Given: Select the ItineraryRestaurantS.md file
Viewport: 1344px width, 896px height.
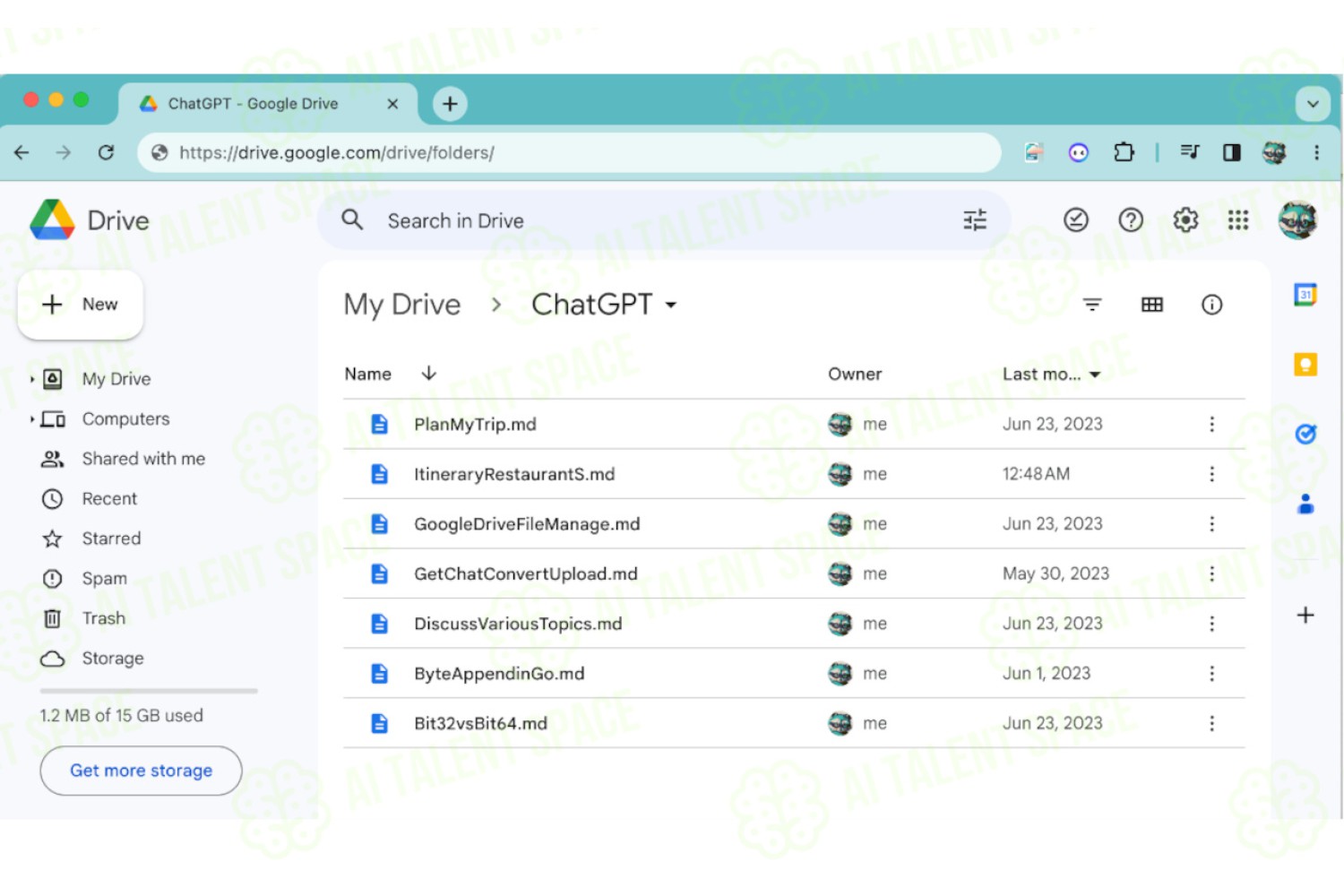Looking at the screenshot, I should [794, 474].
